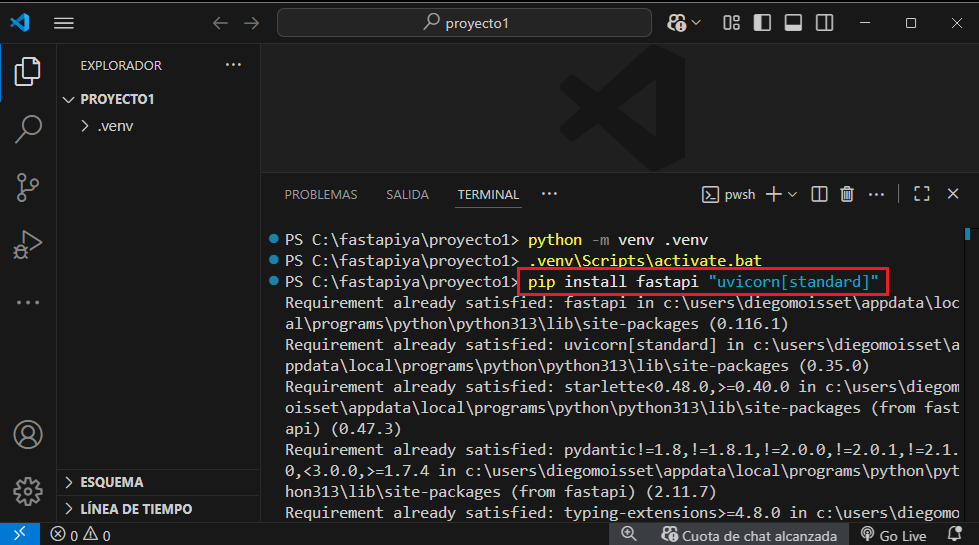Switch to the PROBLEMAS tab

click(x=321, y=195)
